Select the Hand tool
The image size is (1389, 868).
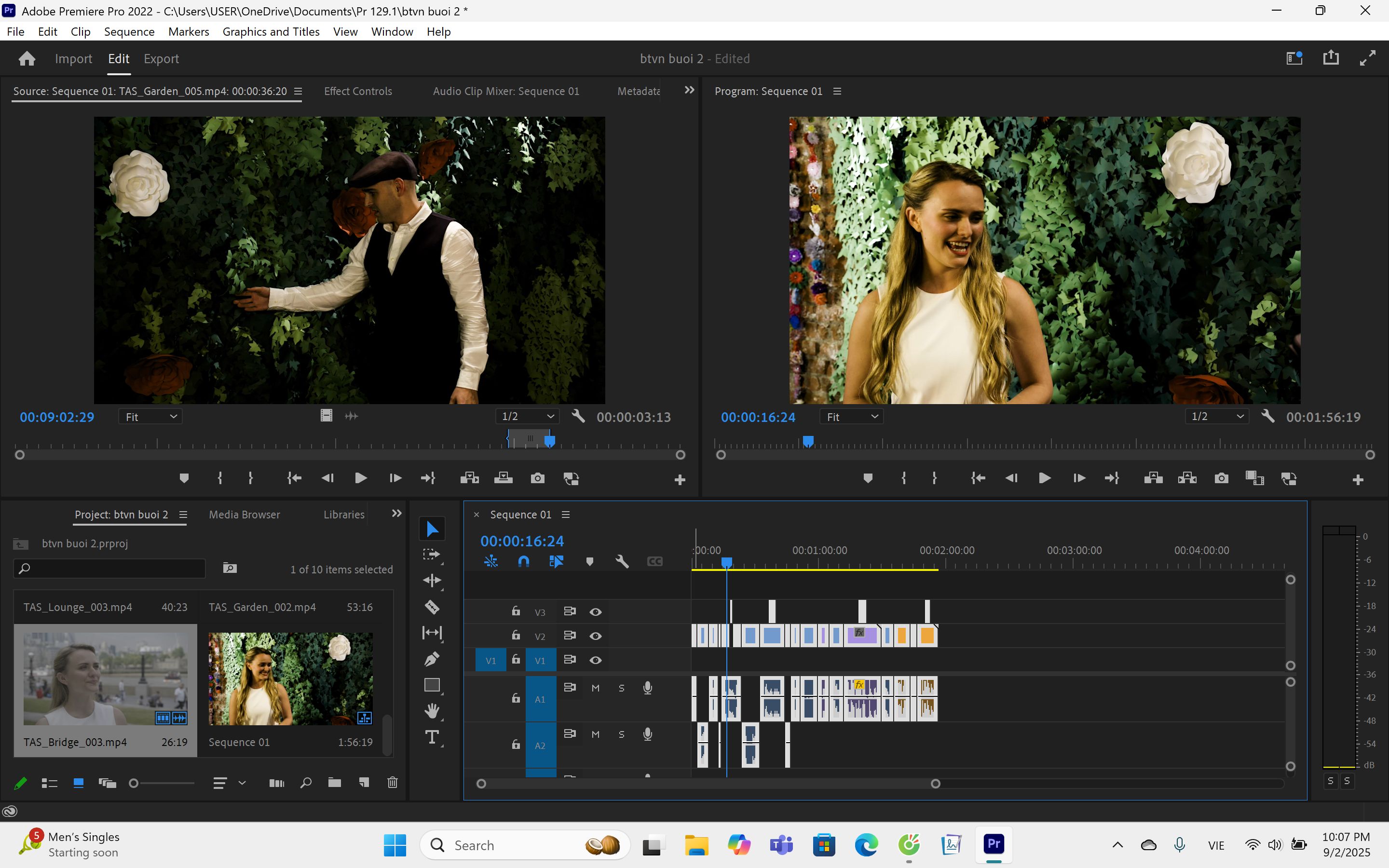click(x=432, y=711)
